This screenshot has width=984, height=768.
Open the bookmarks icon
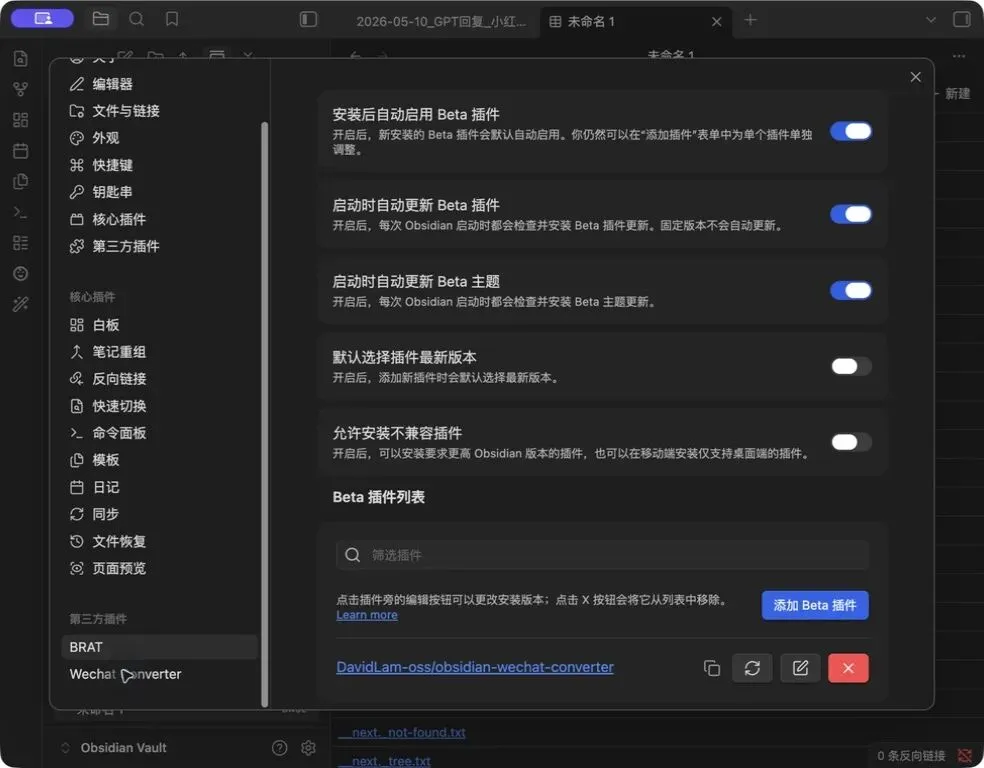[171, 19]
